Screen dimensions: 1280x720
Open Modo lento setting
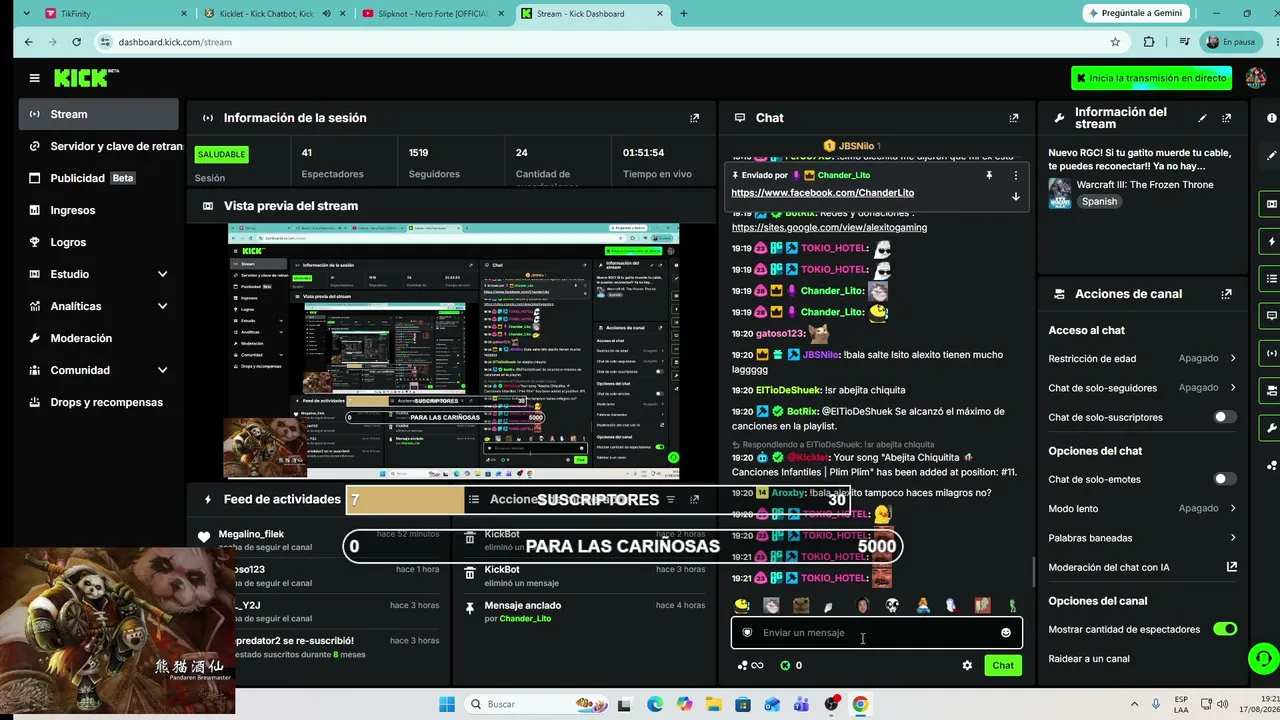[x=1143, y=508]
